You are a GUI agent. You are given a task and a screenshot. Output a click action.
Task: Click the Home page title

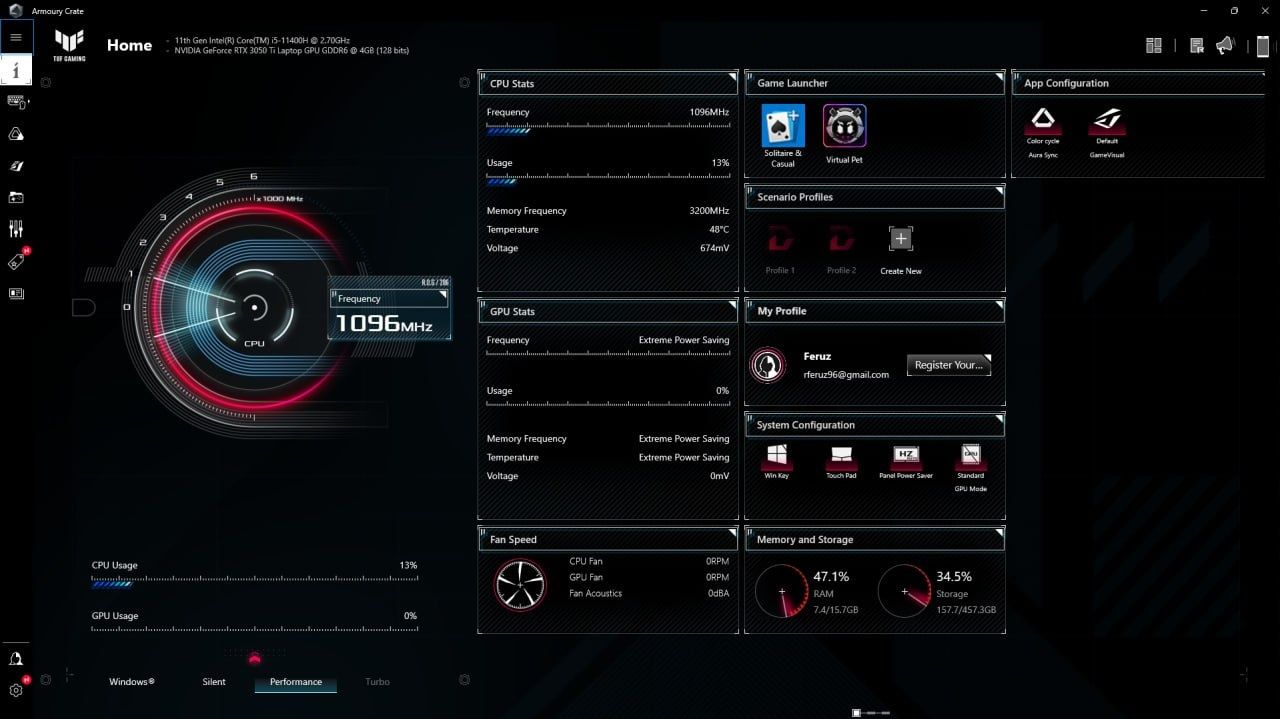pyautogui.click(x=130, y=45)
